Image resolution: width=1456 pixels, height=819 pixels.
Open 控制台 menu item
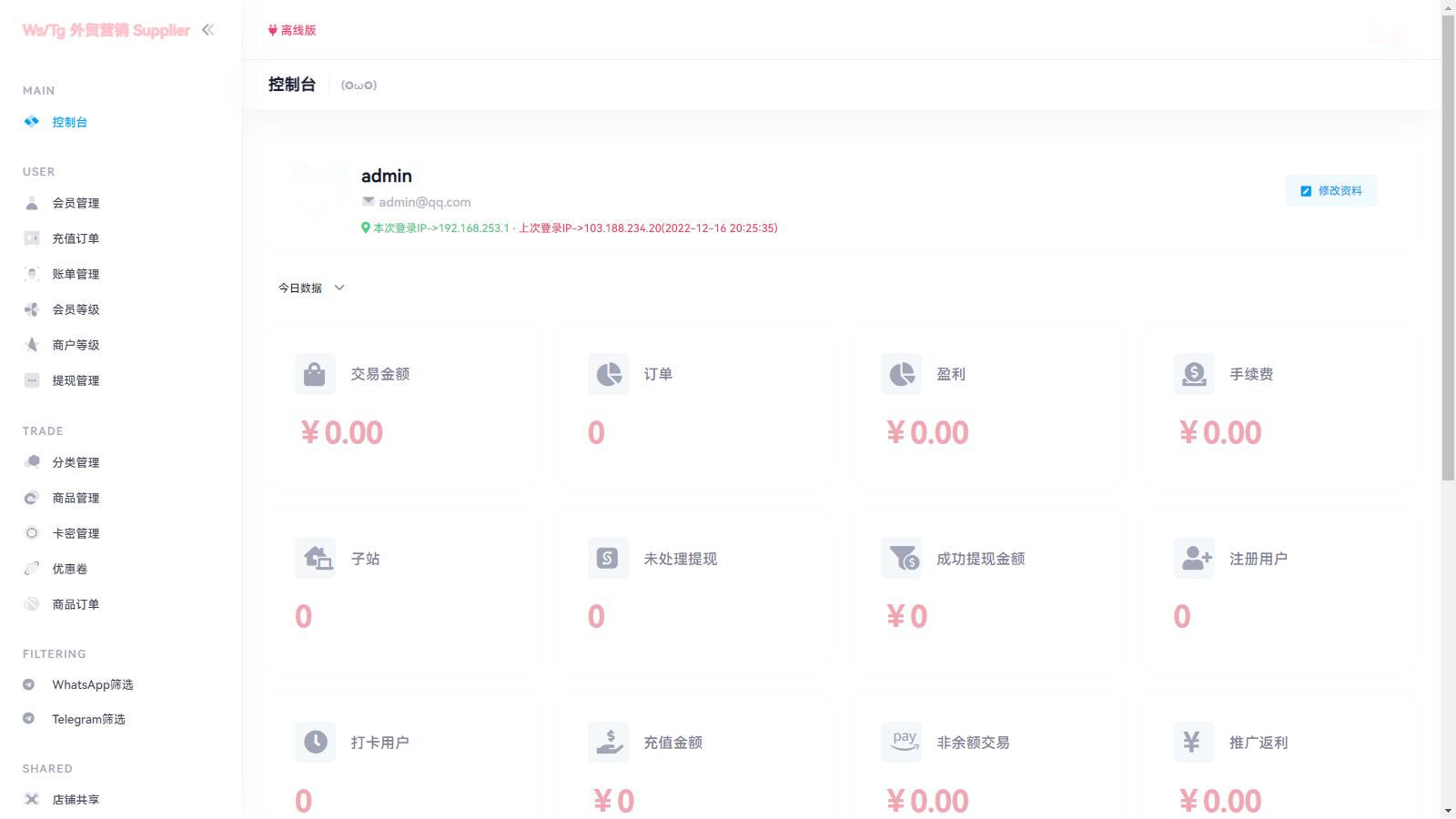70,122
